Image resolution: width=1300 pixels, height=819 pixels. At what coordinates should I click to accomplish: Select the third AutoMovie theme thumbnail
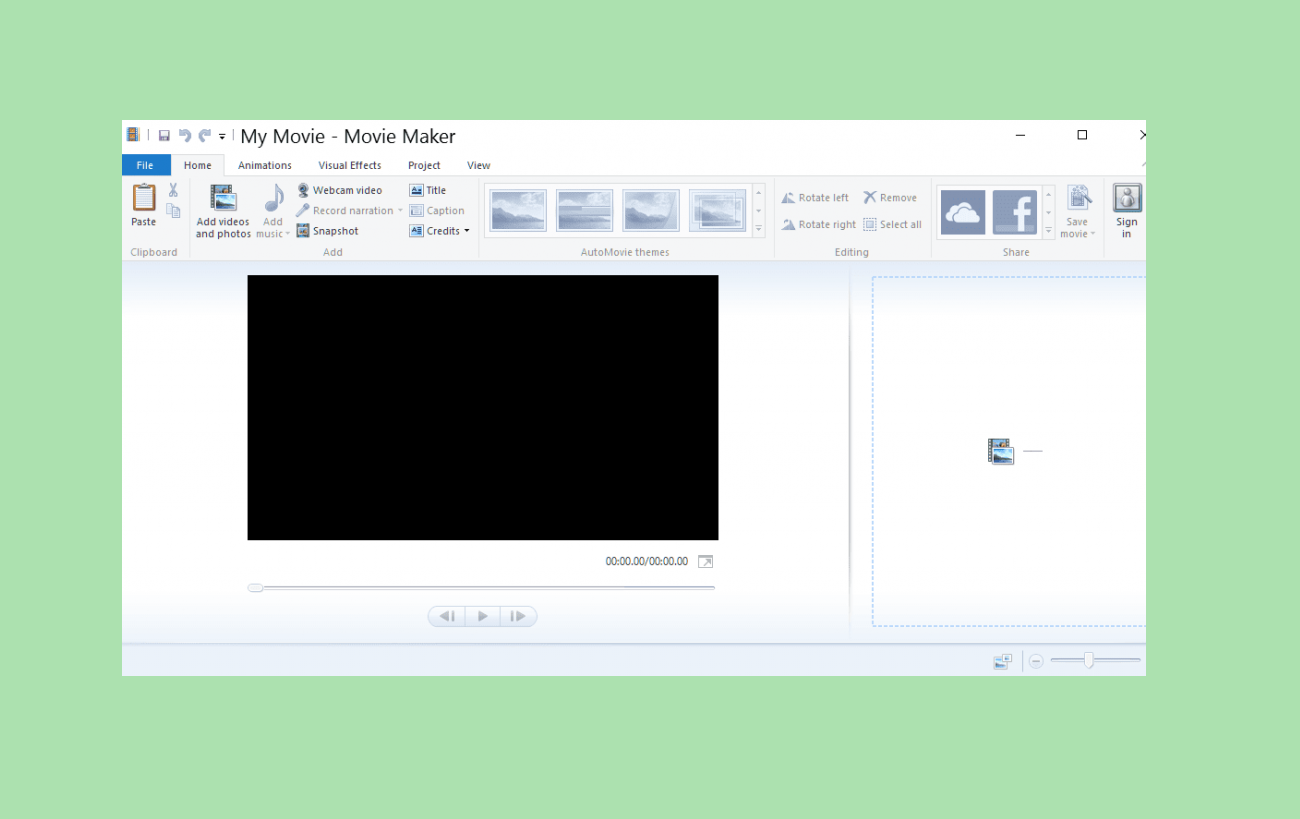tap(651, 210)
